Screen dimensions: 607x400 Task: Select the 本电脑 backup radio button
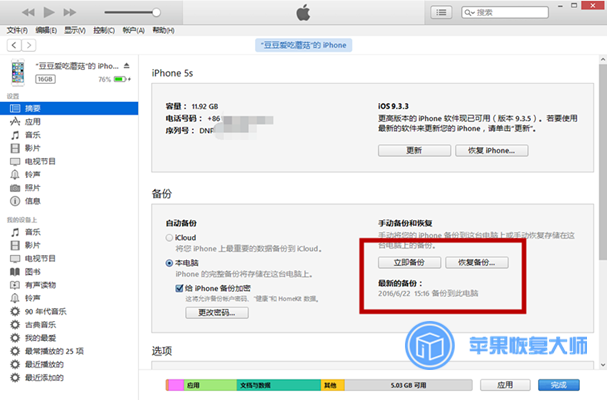click(169, 263)
